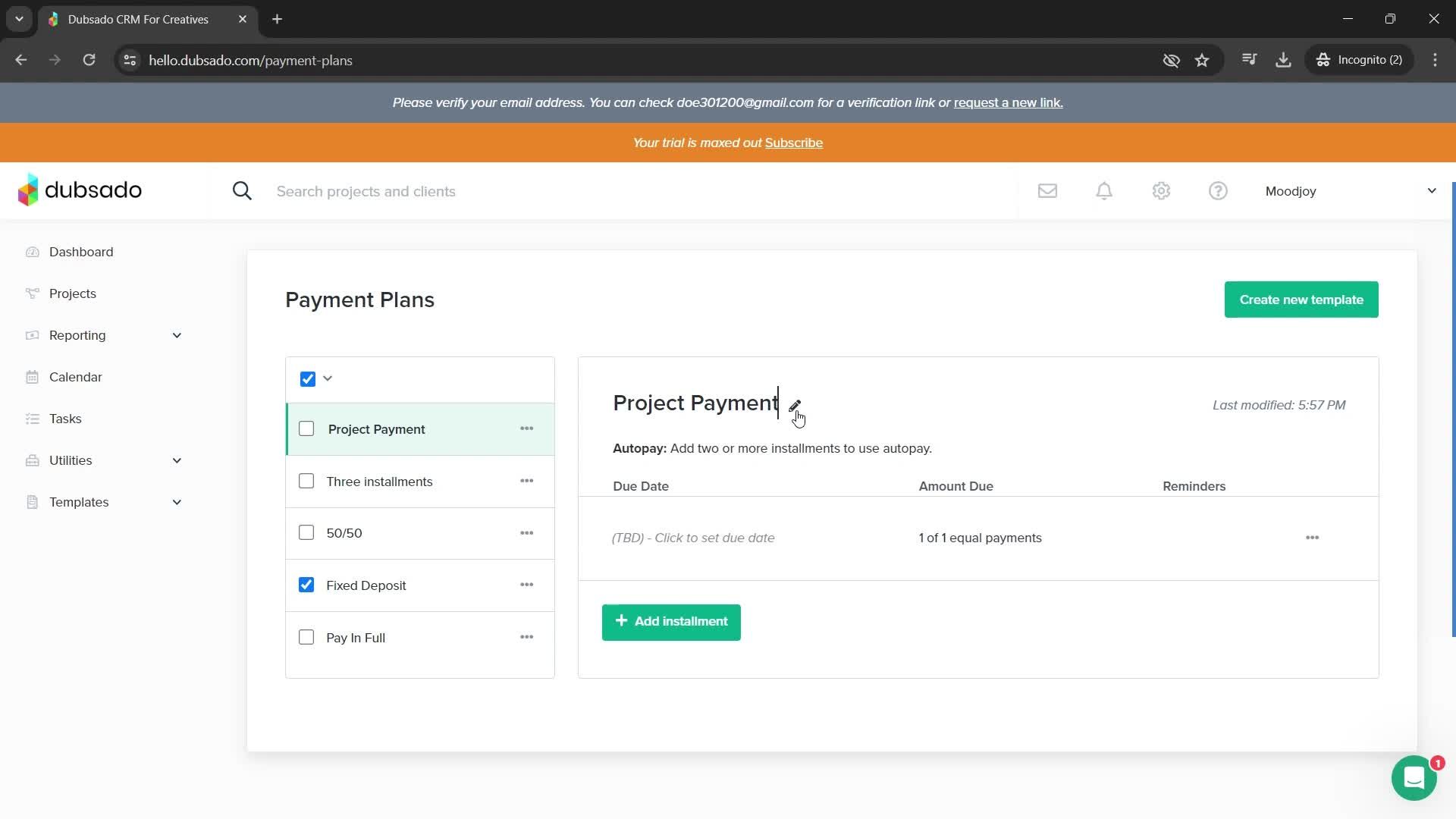Open the Chrome three-dot menu
1456x819 pixels.
pos(1435,60)
